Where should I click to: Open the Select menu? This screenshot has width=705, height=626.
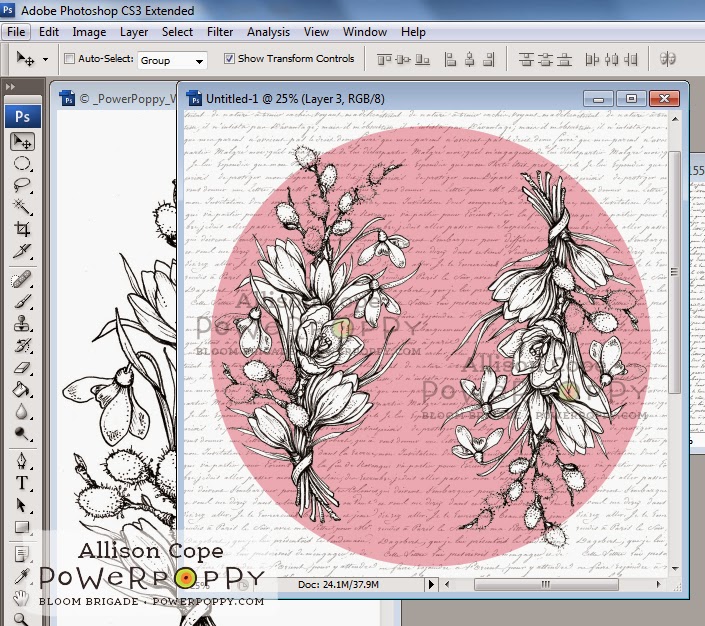pyautogui.click(x=177, y=32)
